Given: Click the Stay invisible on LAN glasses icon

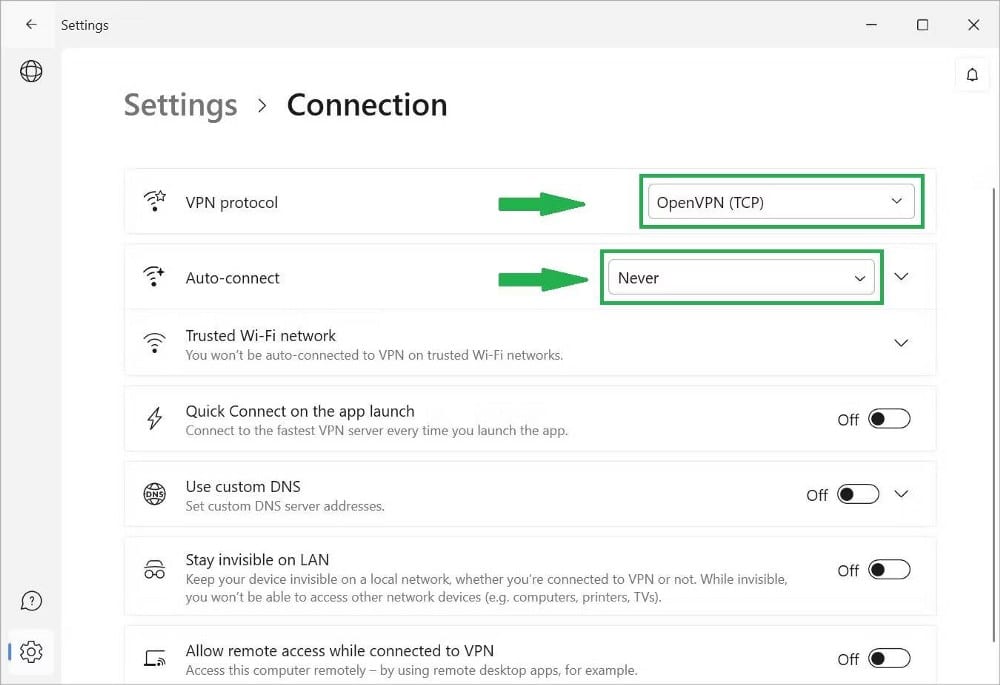Looking at the screenshot, I should tap(154, 569).
